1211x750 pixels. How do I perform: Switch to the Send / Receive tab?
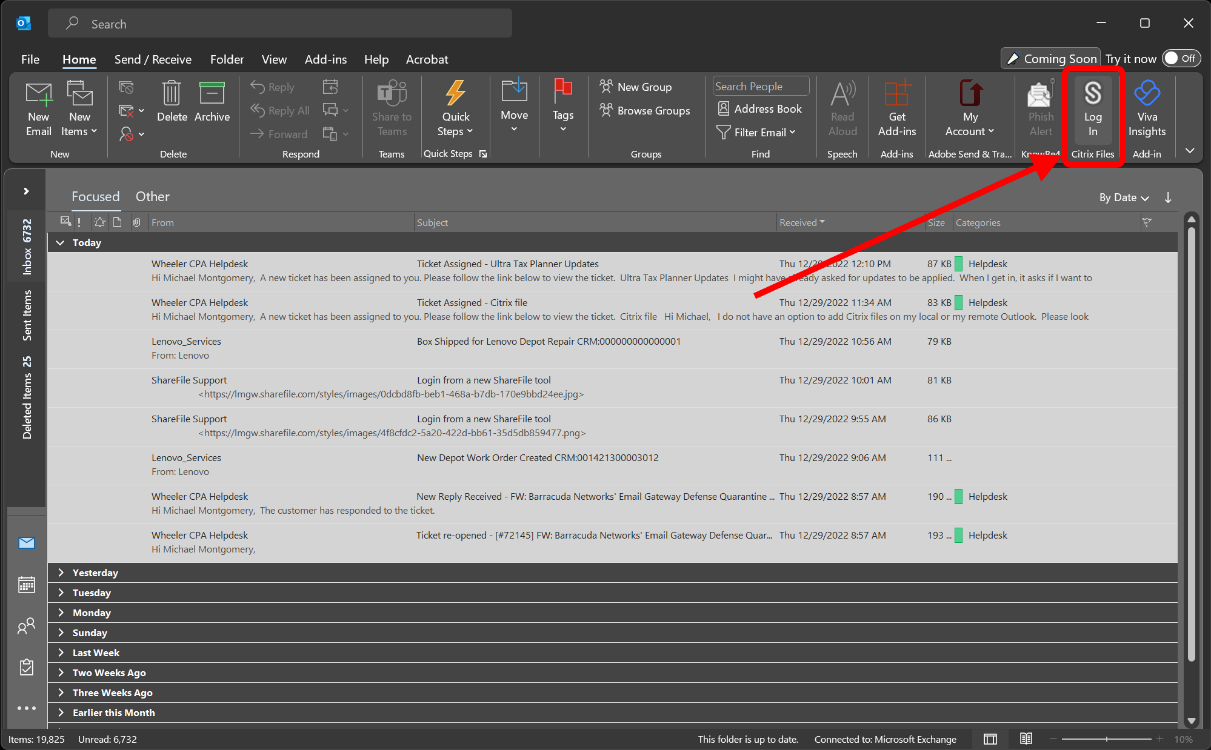click(x=152, y=59)
